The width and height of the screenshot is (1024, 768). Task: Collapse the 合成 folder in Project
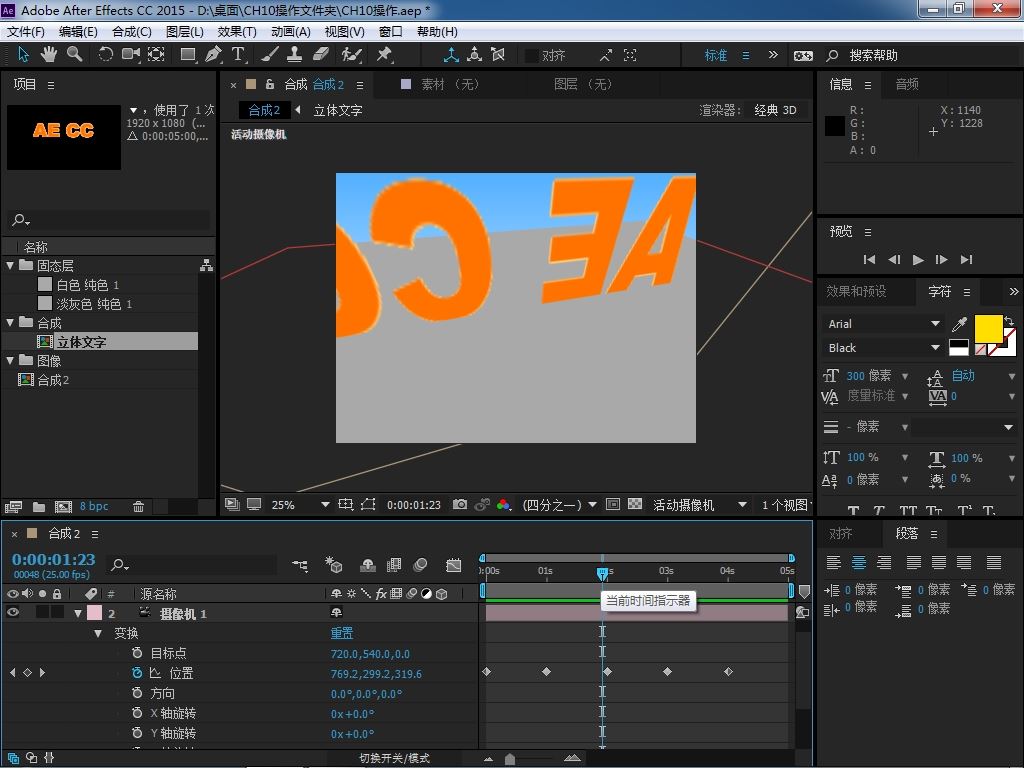[x=10, y=323]
